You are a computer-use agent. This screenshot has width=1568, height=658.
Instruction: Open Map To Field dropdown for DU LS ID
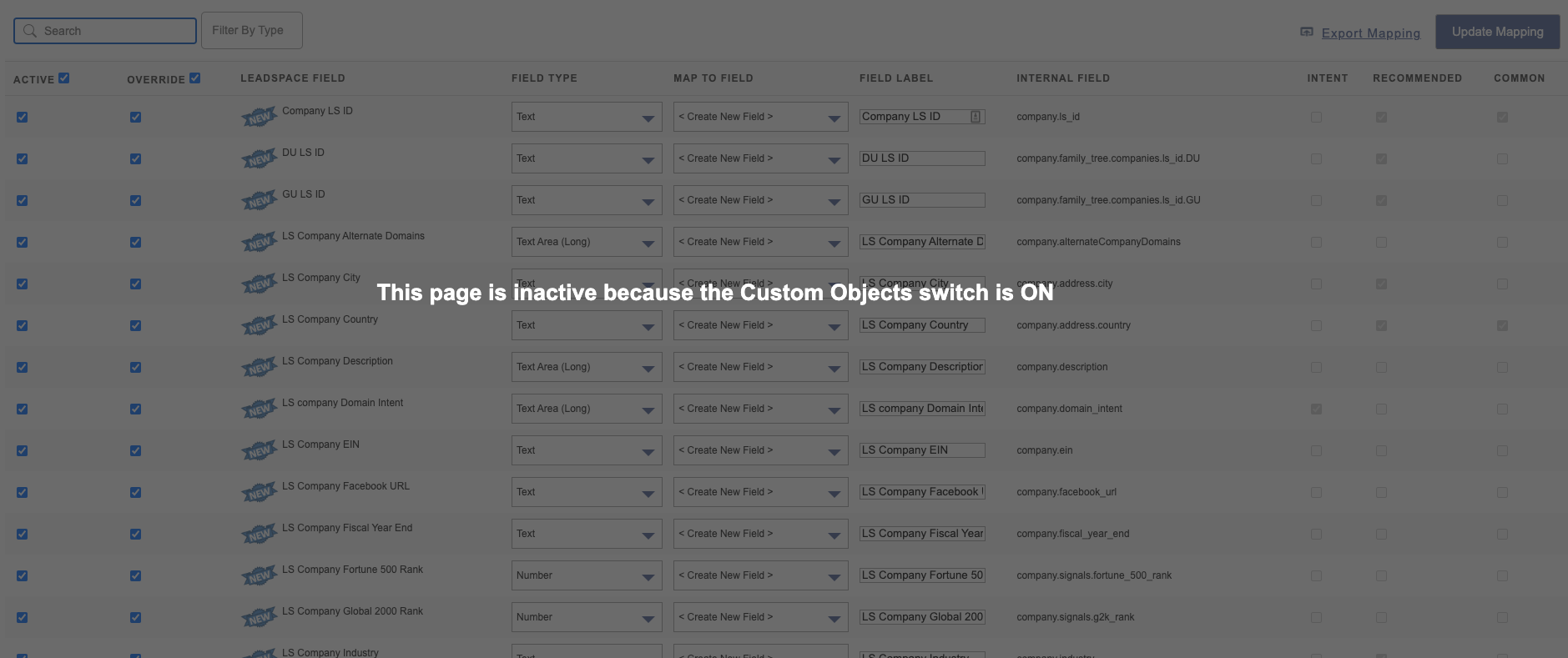[761, 158]
